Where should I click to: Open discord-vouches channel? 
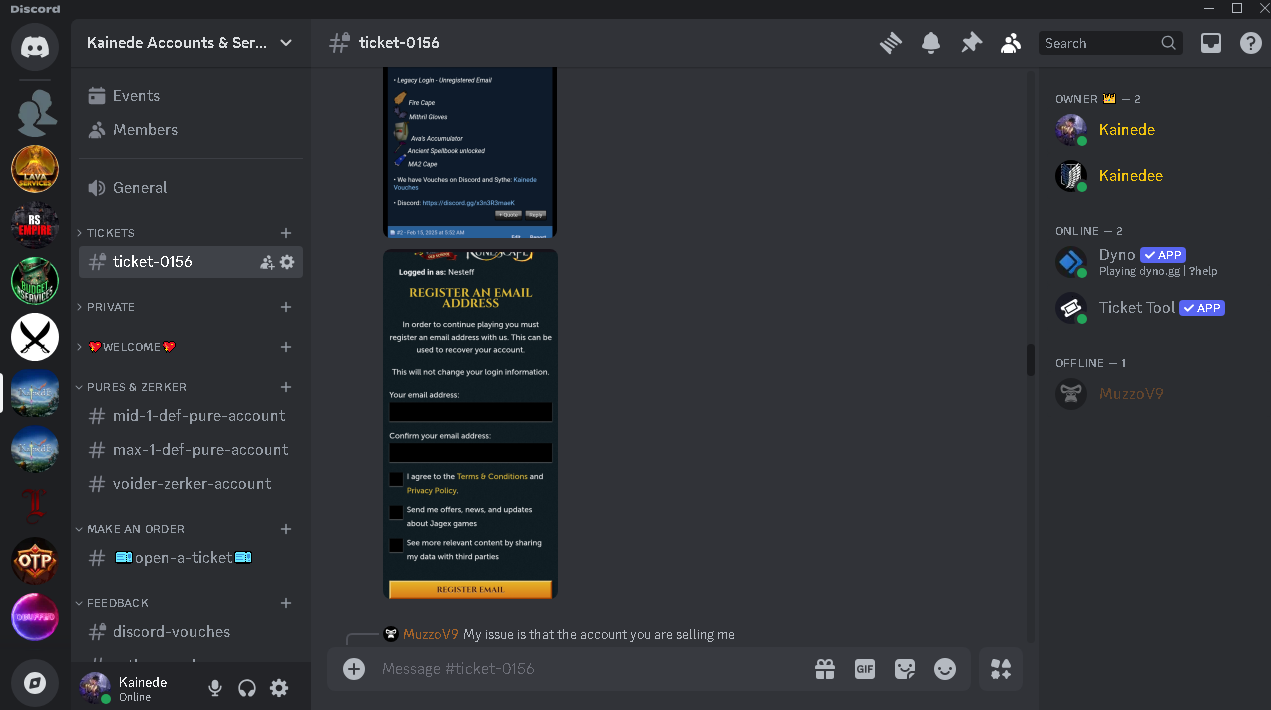191,632
